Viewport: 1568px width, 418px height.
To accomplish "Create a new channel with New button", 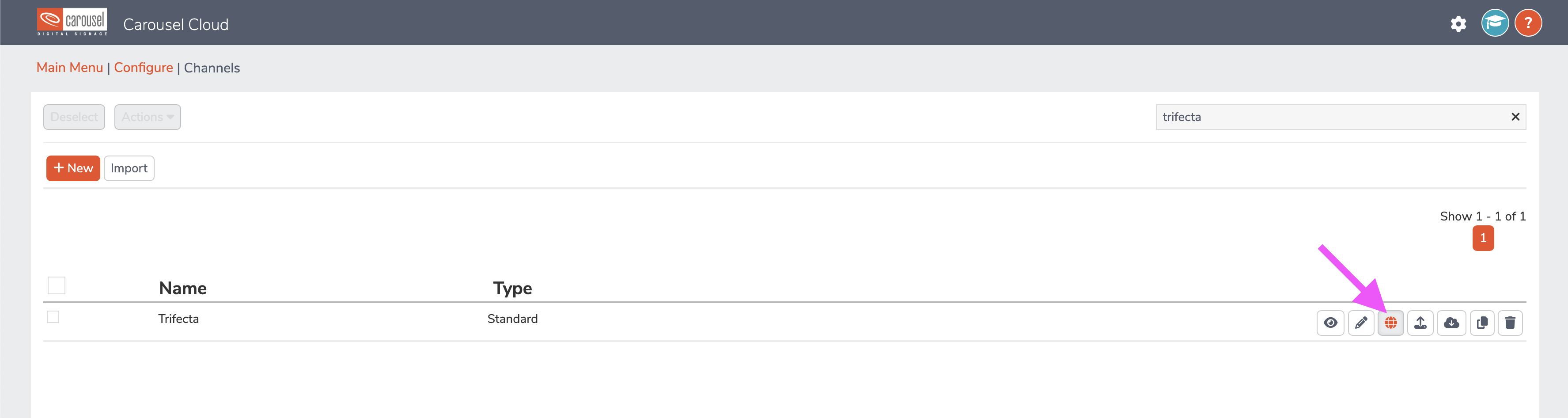I will (73, 168).
